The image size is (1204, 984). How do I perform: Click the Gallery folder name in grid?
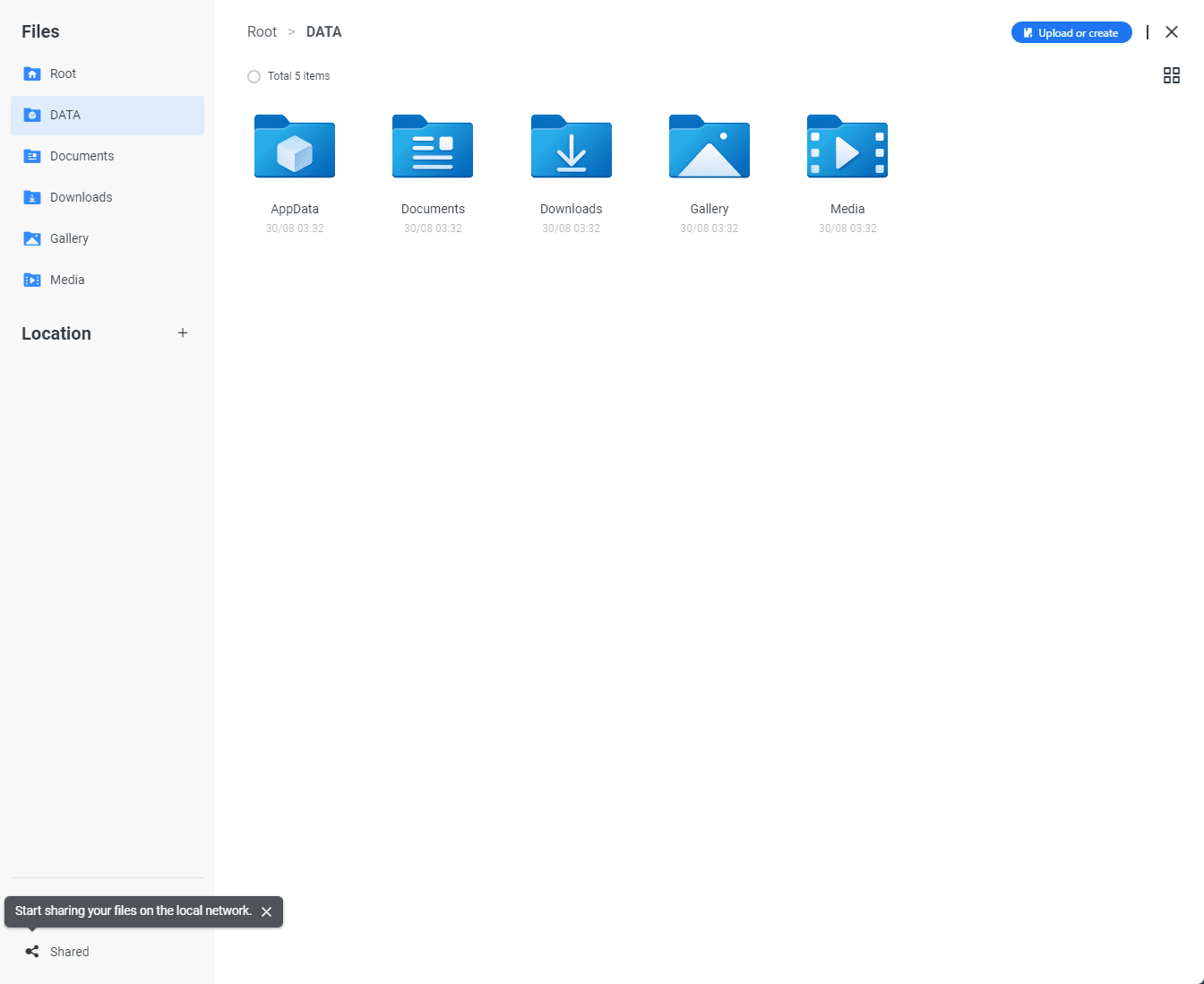(709, 209)
